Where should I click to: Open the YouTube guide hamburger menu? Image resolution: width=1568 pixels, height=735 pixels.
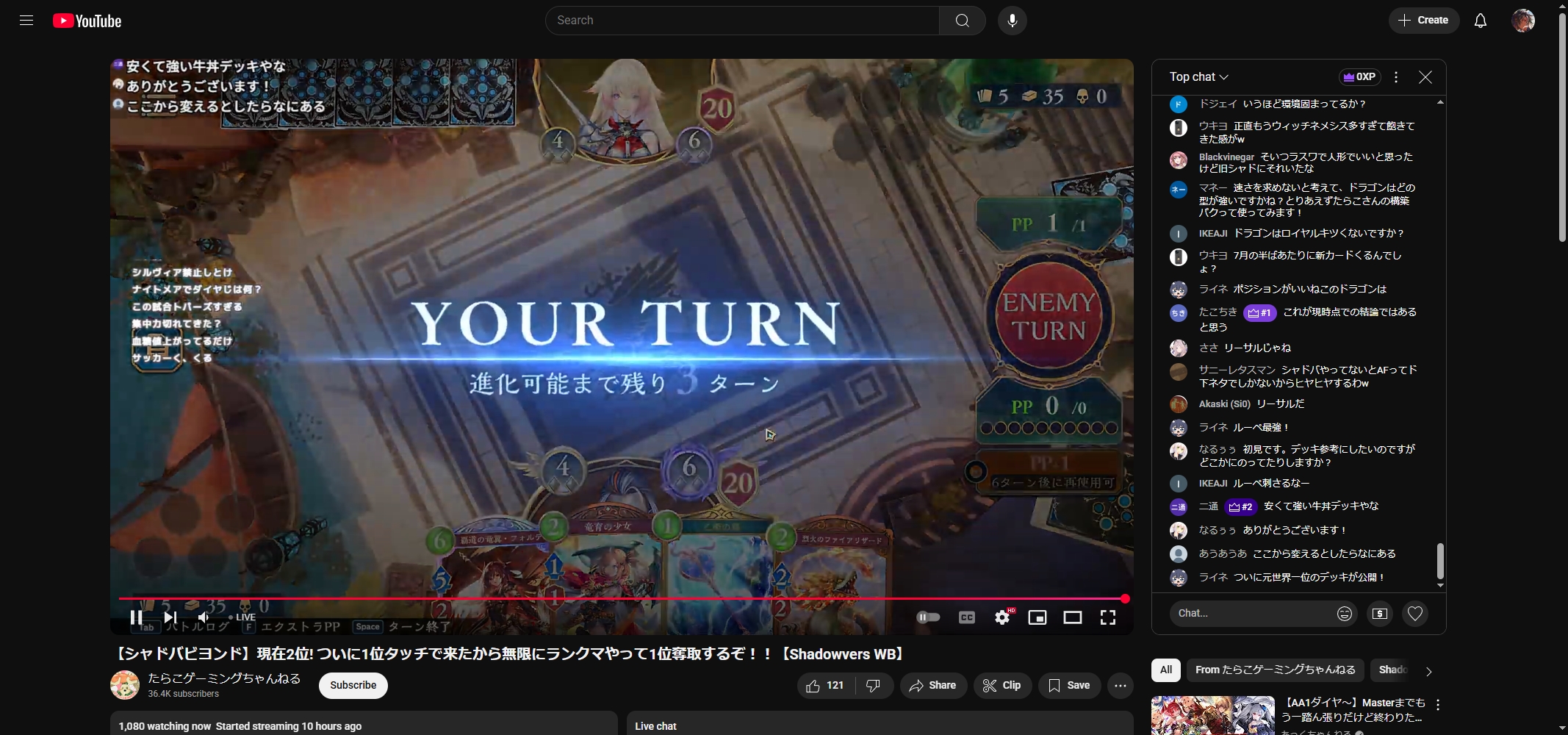[x=26, y=21]
